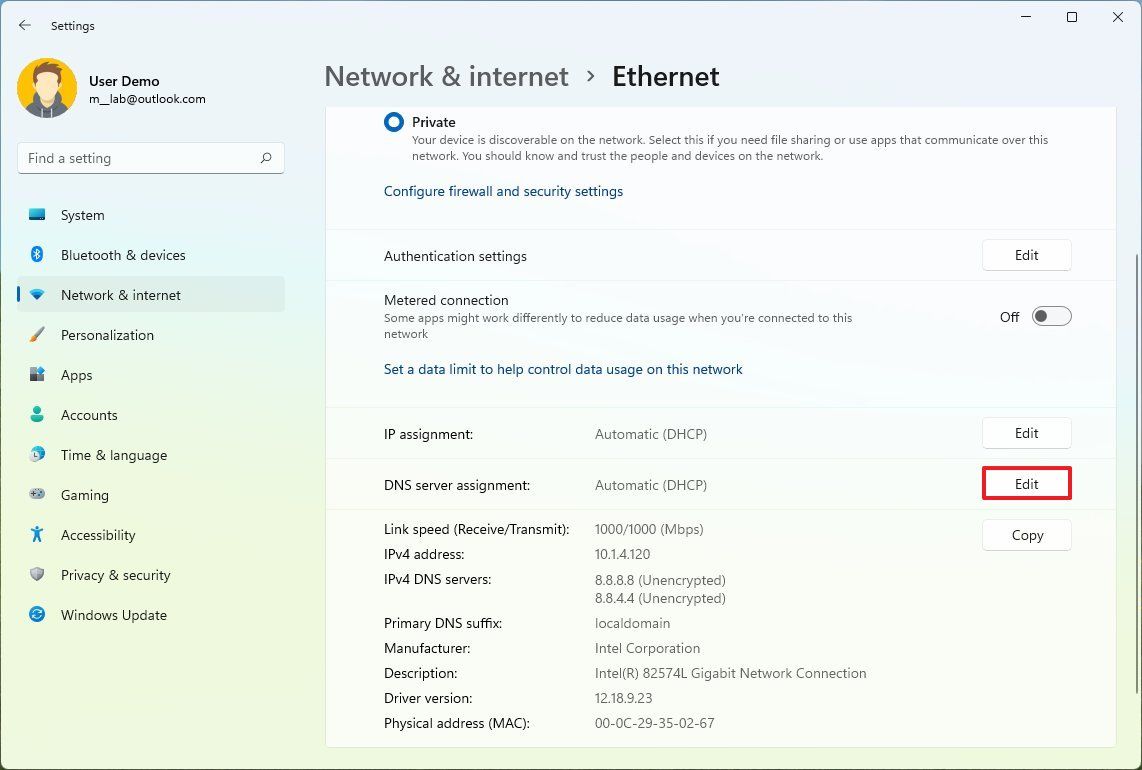The width and height of the screenshot is (1142, 770).
Task: Toggle the Metered connection switch
Action: tap(1050, 315)
